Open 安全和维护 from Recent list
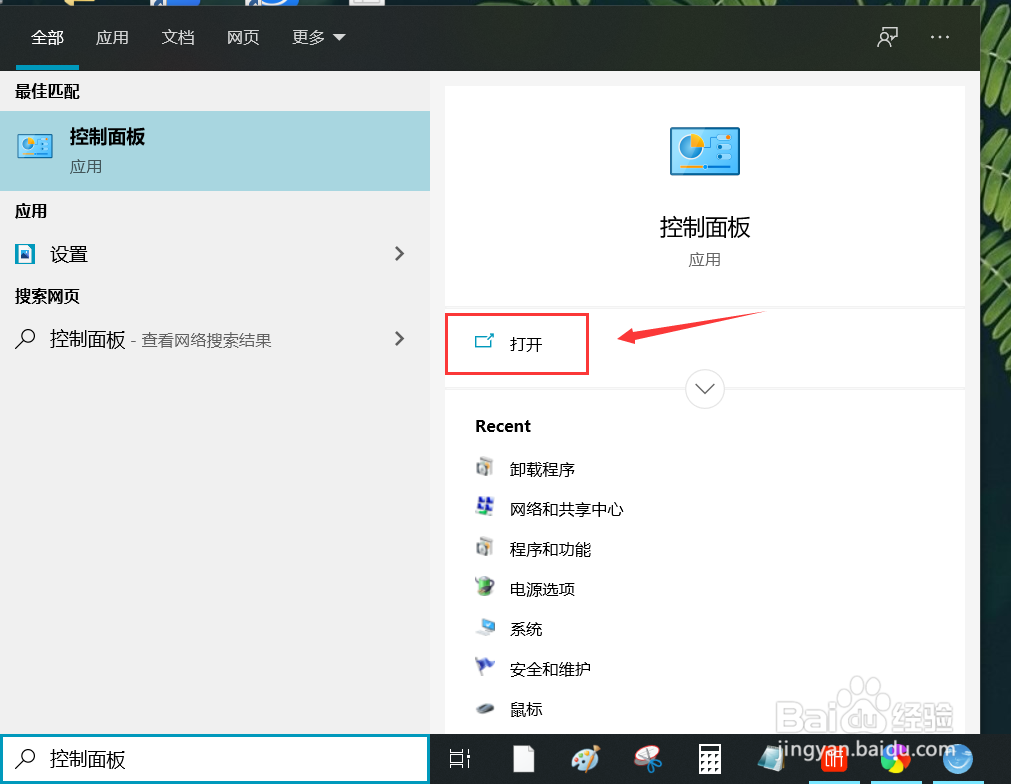This screenshot has width=1011, height=784. (550, 668)
